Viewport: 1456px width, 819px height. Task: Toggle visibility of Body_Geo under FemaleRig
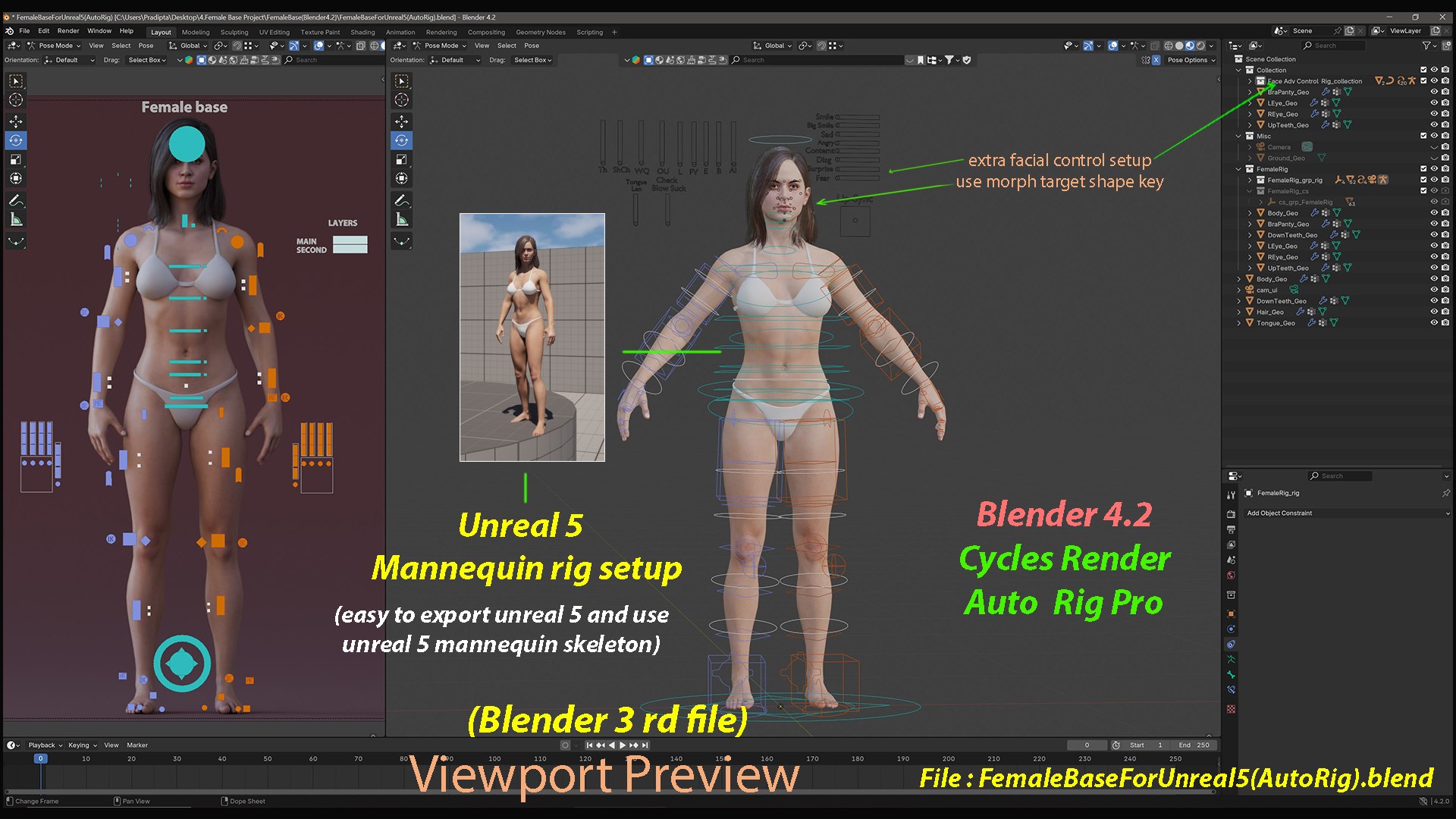(1434, 213)
